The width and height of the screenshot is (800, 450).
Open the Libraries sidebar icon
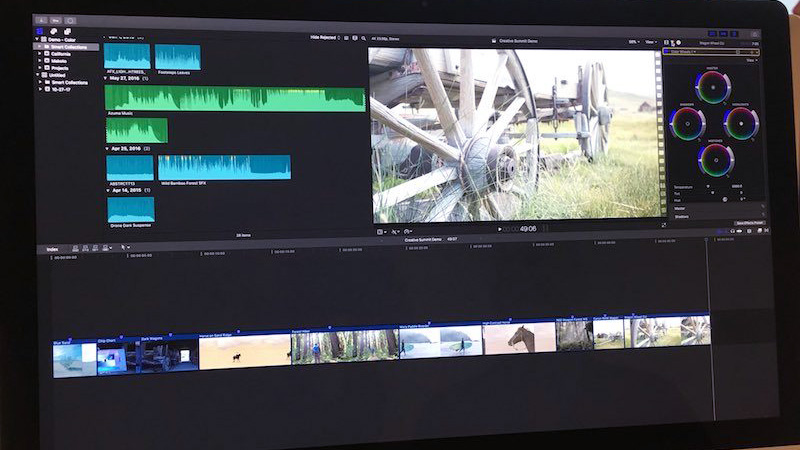pos(40,31)
